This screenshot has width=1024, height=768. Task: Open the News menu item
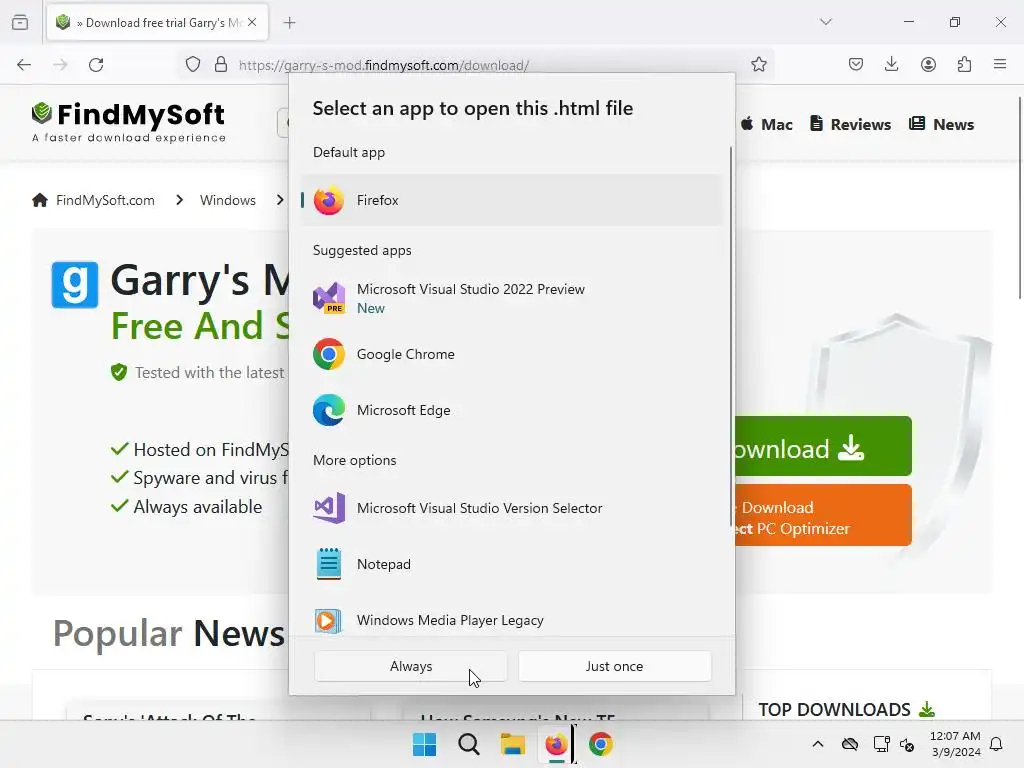tap(941, 124)
